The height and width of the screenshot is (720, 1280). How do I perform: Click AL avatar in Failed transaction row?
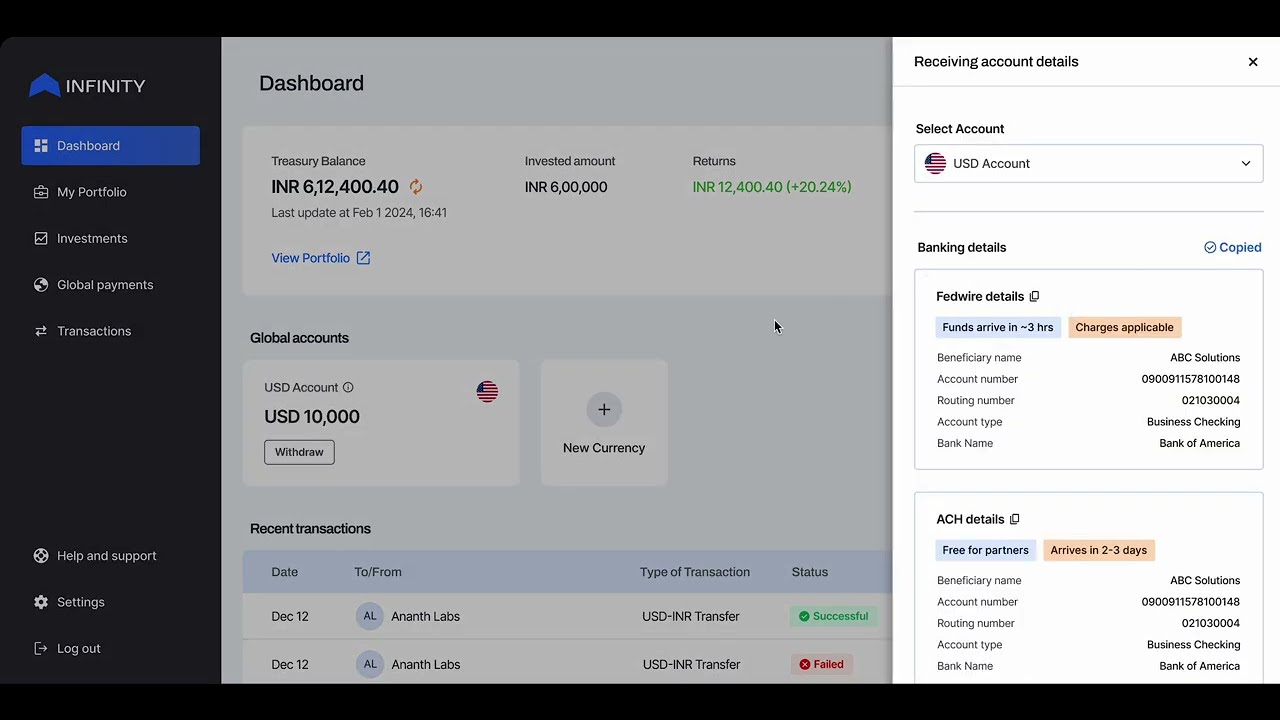[370, 664]
